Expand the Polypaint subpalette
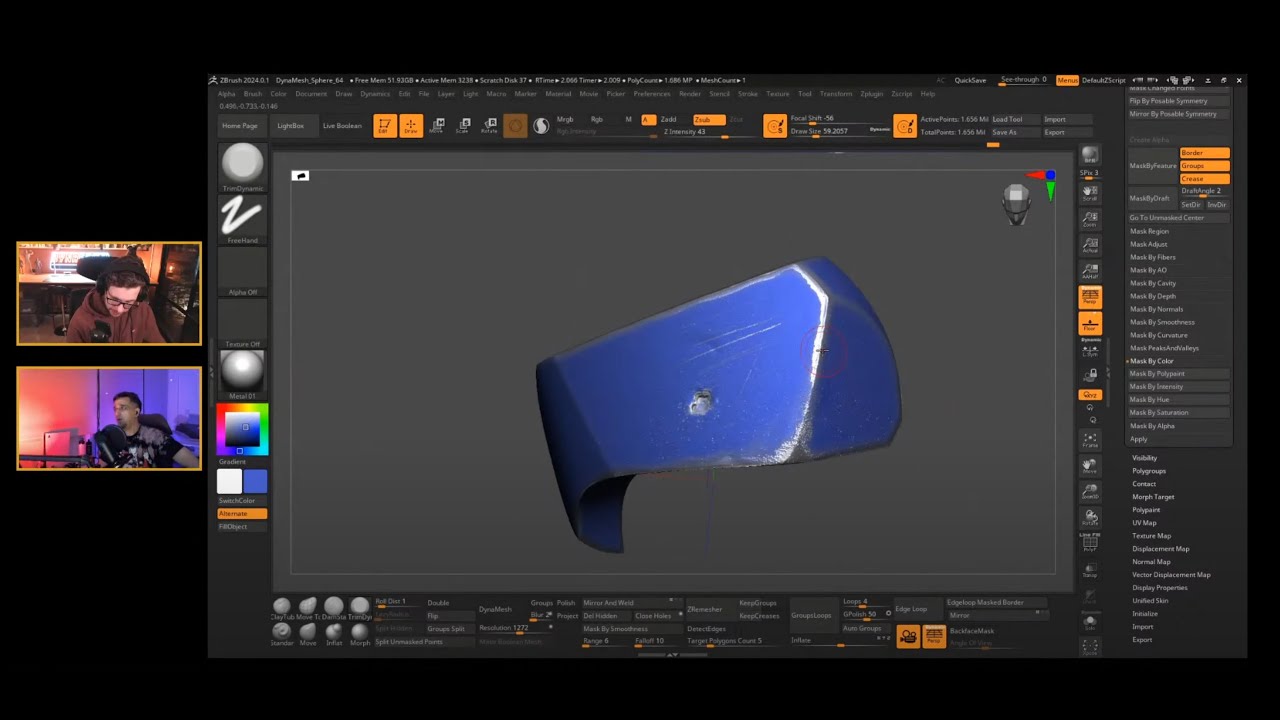The height and width of the screenshot is (720, 1280). 1146,510
